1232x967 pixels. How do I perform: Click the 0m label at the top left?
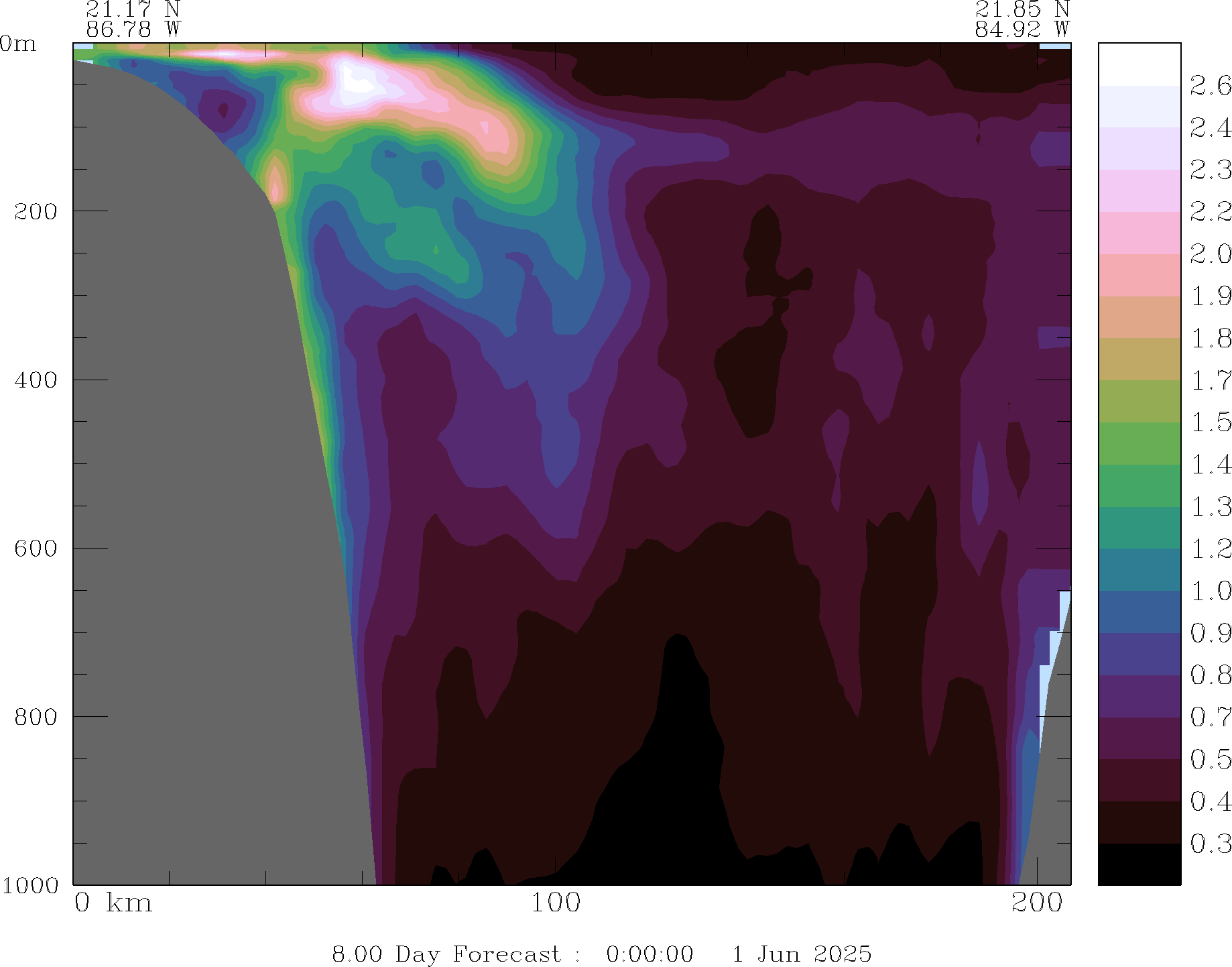pyautogui.click(x=18, y=44)
